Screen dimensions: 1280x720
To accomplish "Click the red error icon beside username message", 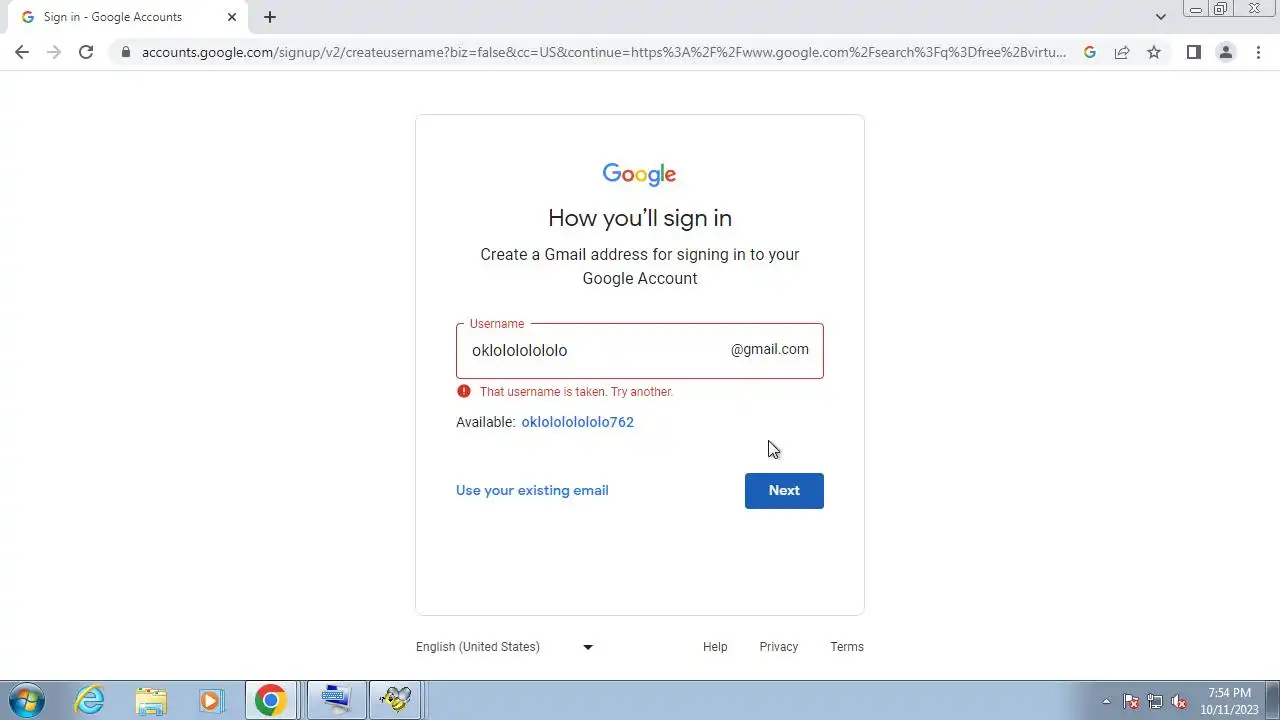I will pos(464,391).
